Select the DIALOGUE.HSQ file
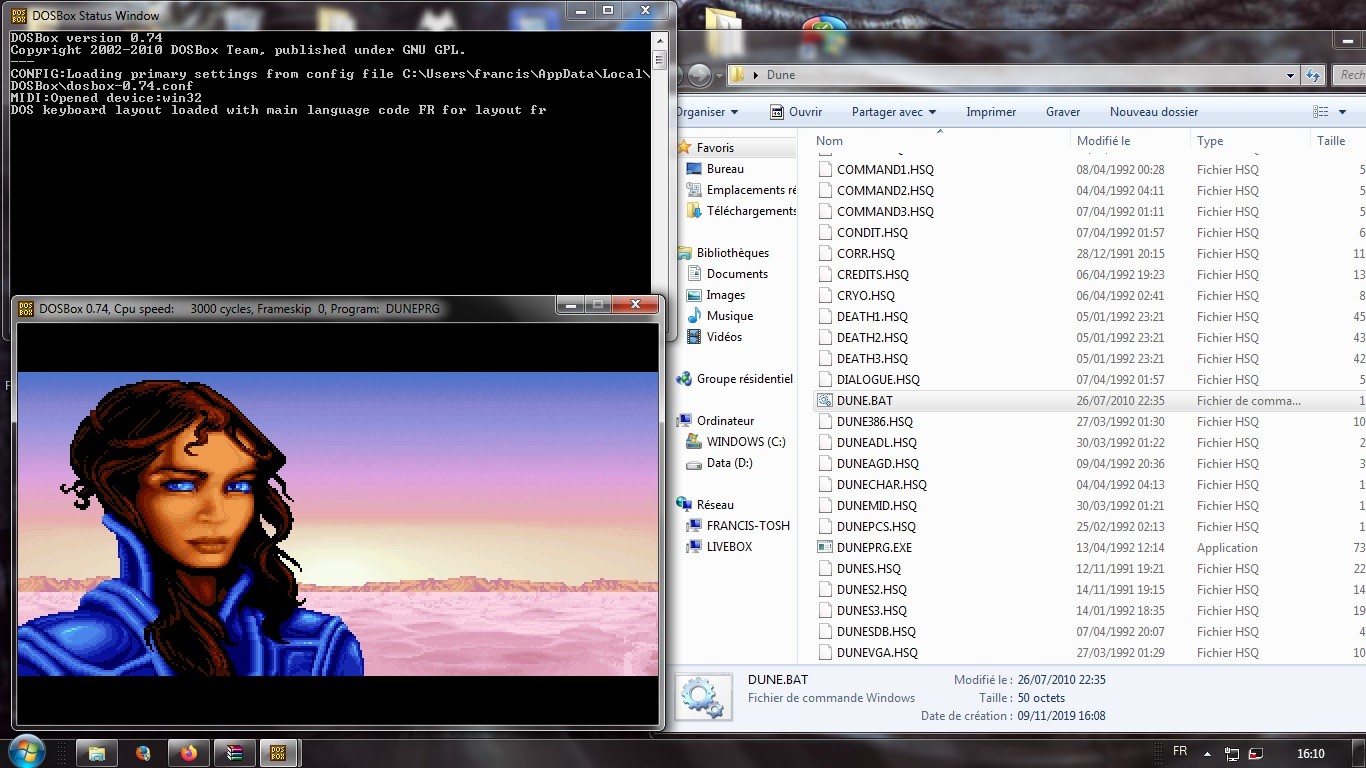This screenshot has height=768, width=1366. click(x=1088, y=379)
